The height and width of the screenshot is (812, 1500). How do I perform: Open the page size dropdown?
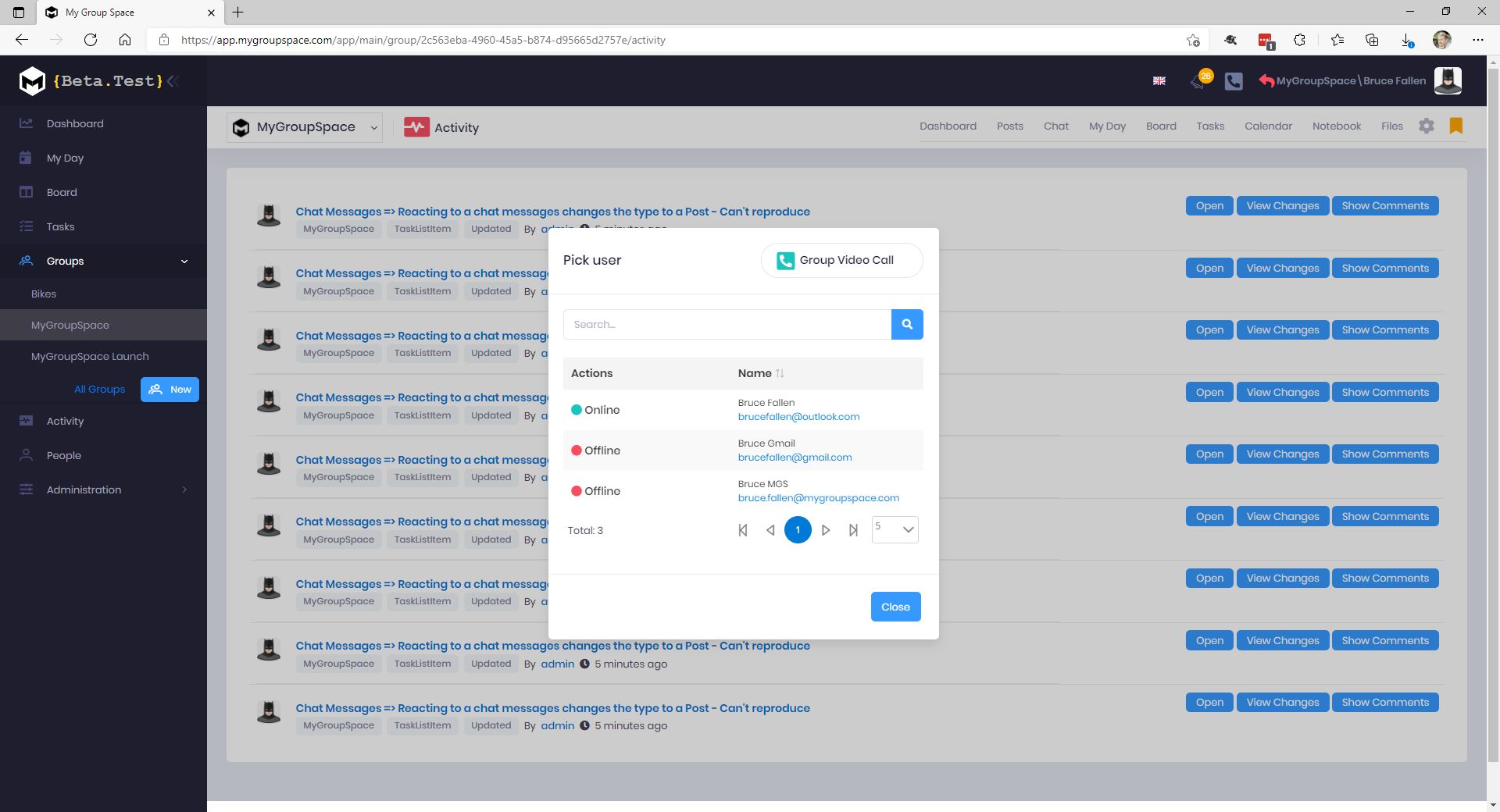[895, 529]
